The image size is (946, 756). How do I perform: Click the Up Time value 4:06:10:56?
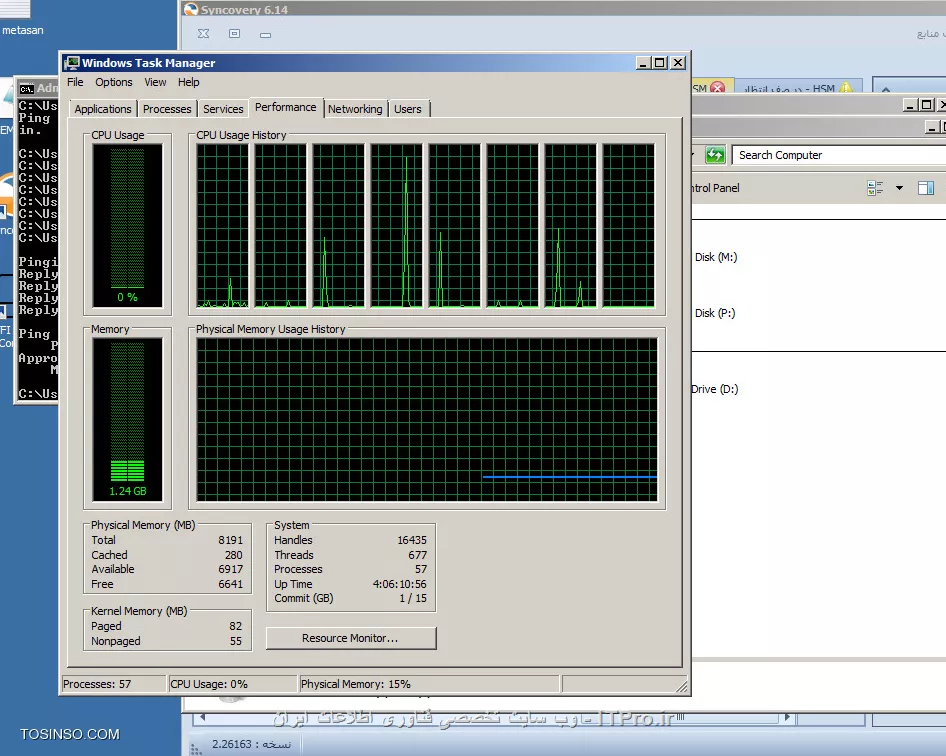399,584
